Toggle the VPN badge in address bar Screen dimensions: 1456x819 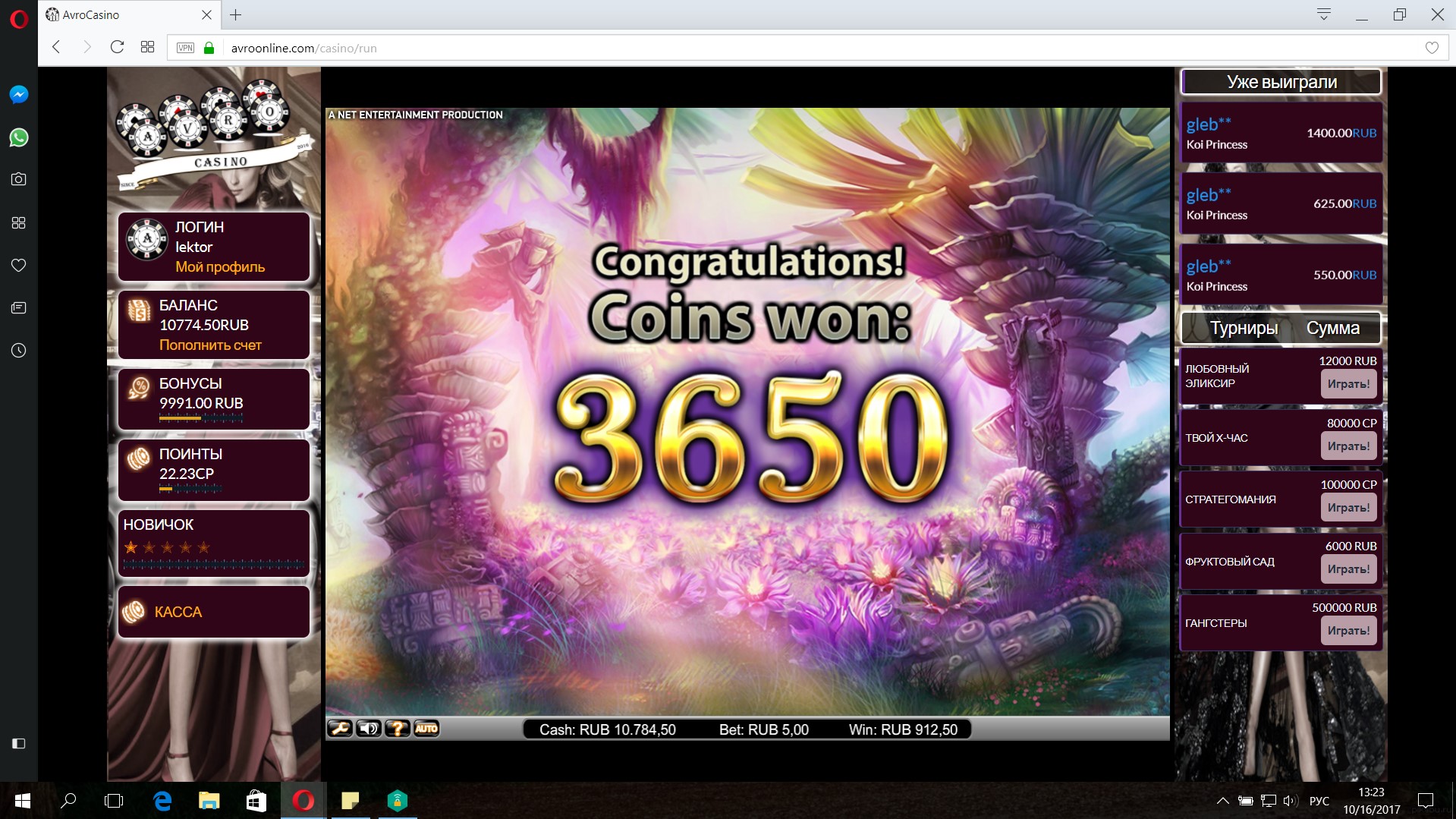(185, 48)
